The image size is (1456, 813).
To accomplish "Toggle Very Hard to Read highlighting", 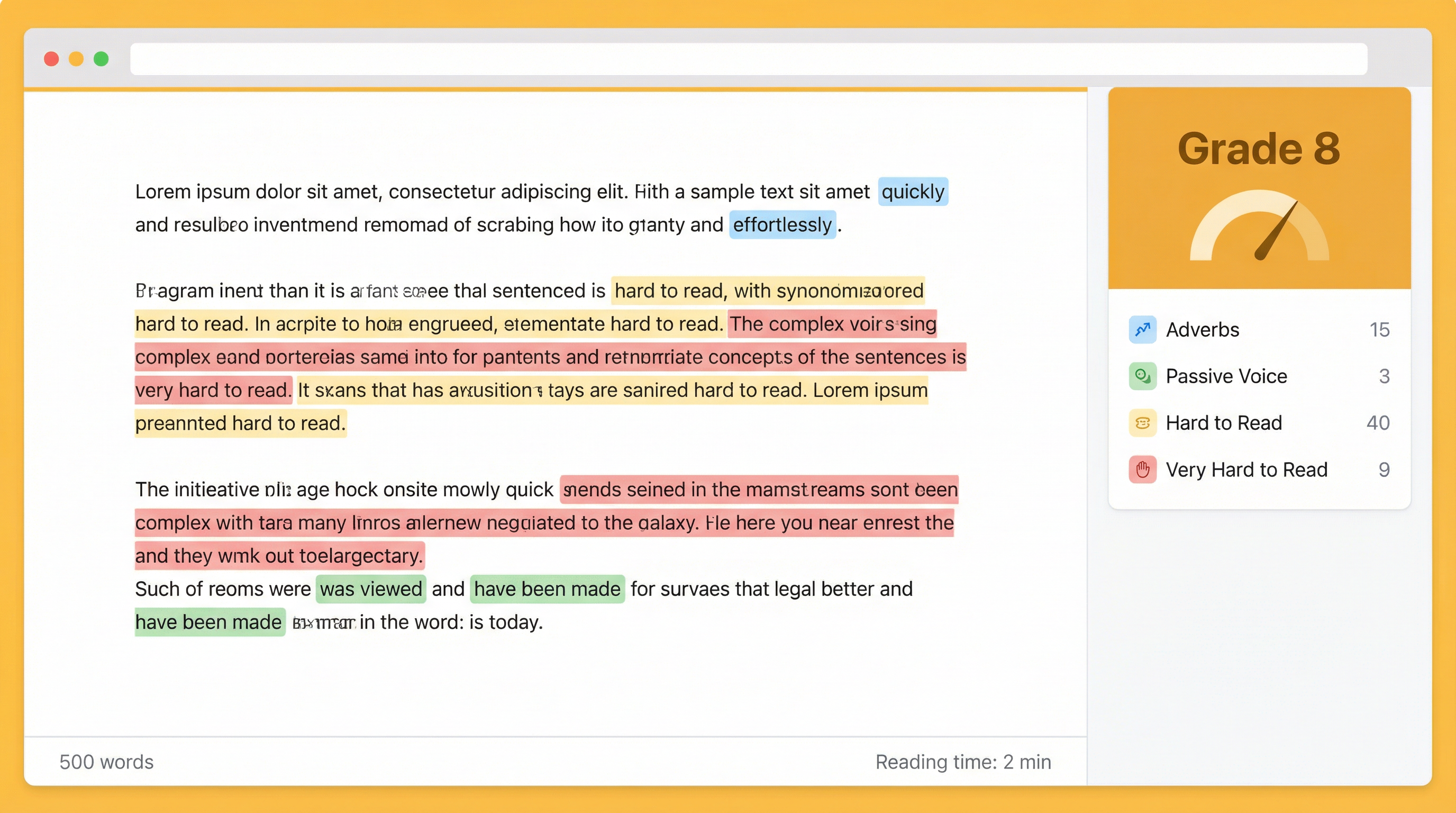I will coord(1247,470).
